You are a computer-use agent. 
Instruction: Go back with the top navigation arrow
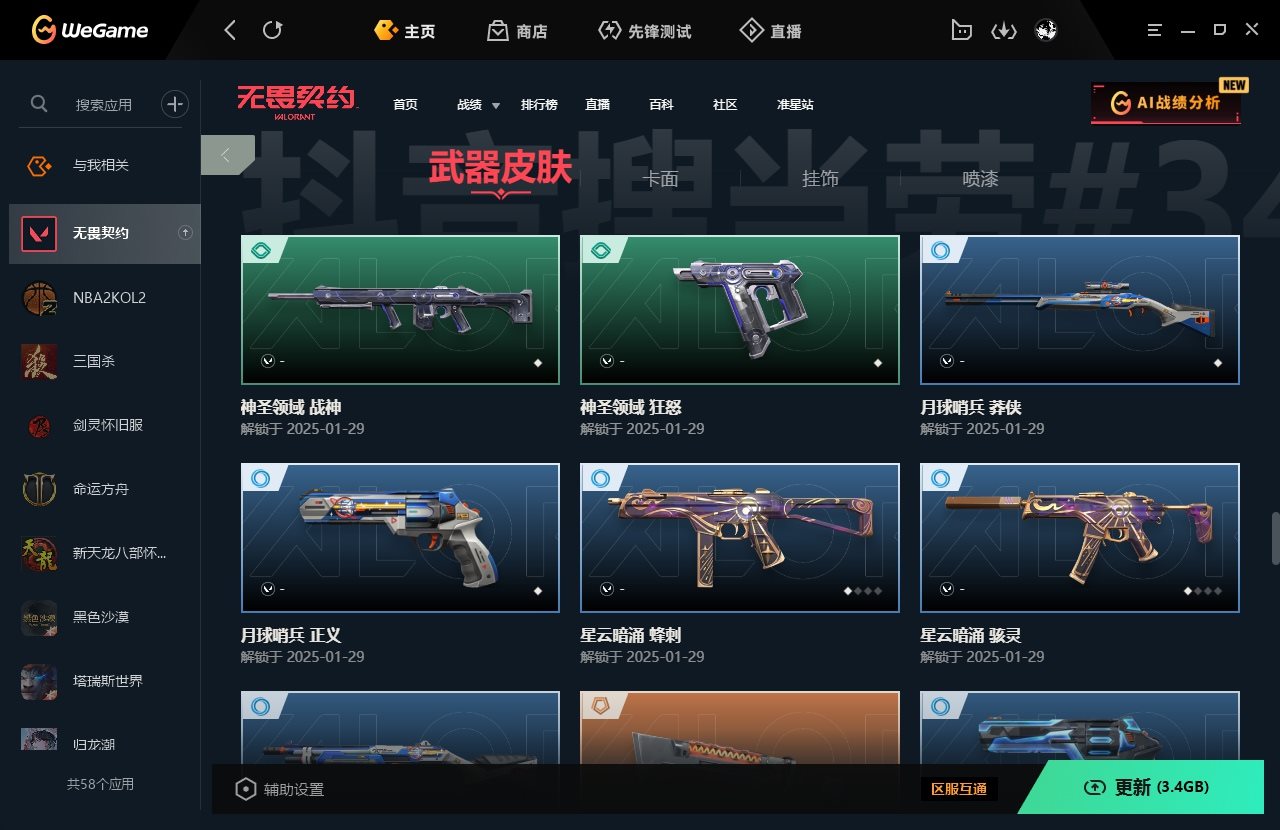click(x=230, y=30)
